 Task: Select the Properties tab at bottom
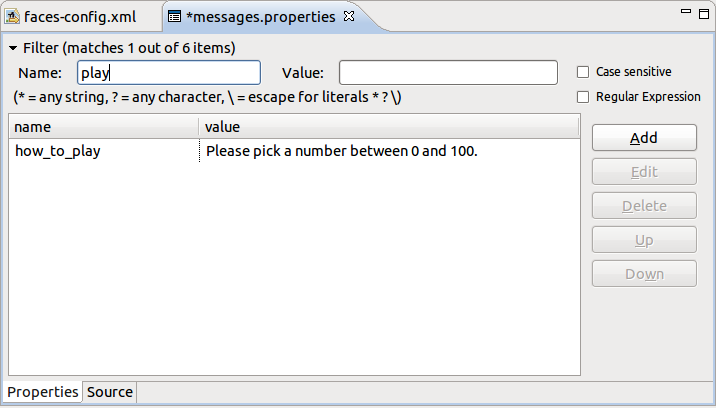tap(43, 392)
